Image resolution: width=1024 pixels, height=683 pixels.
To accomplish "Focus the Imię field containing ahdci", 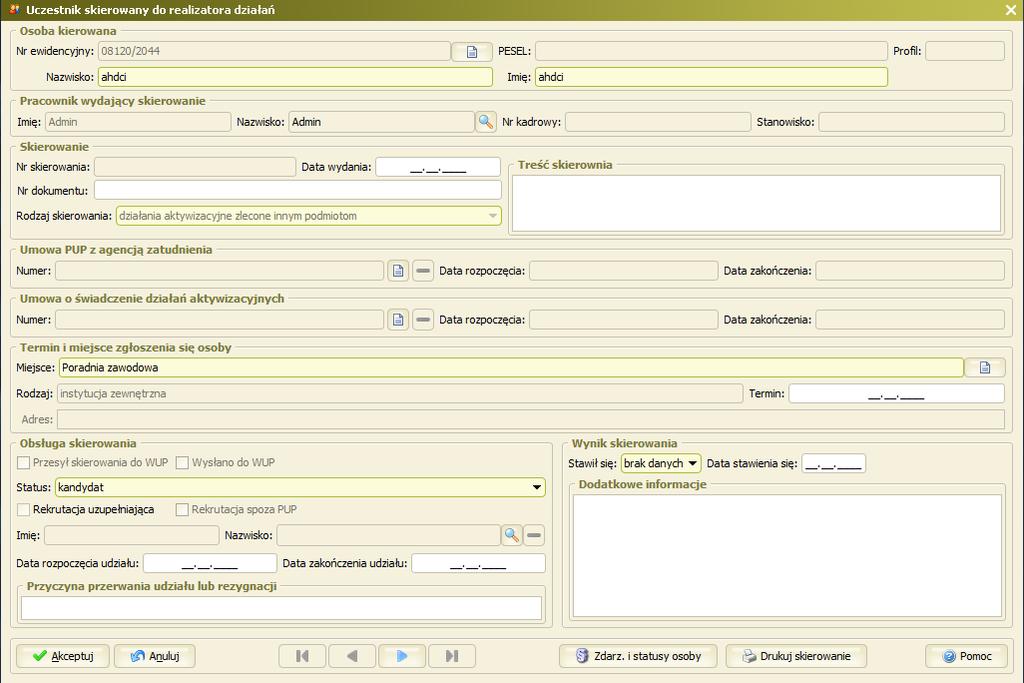I will pyautogui.click(x=711, y=77).
